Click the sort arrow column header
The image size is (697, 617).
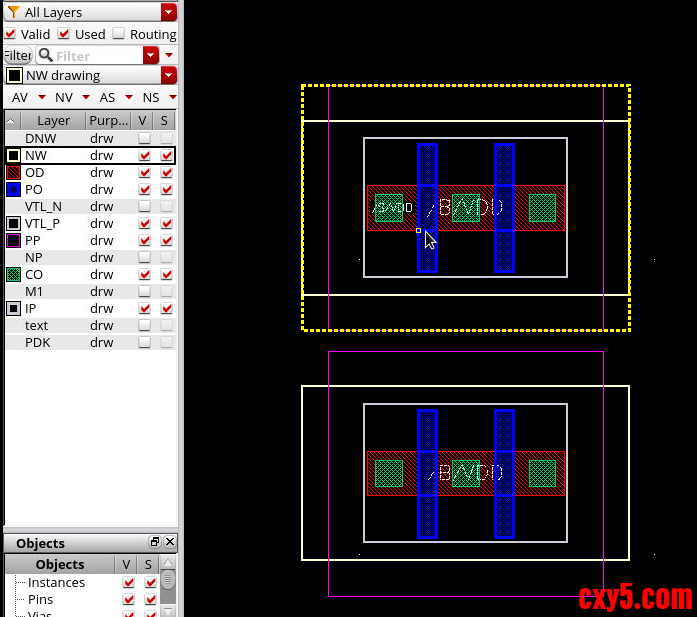click(x=12, y=120)
